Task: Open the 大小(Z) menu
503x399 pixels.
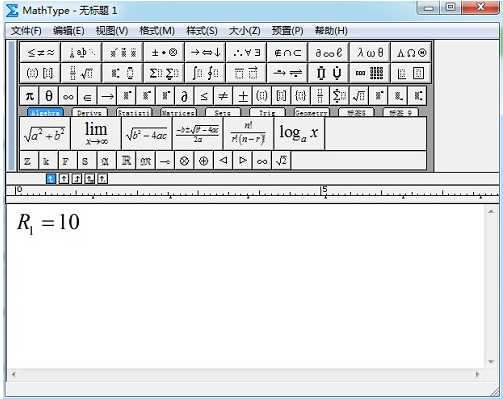Action: pyautogui.click(x=244, y=31)
